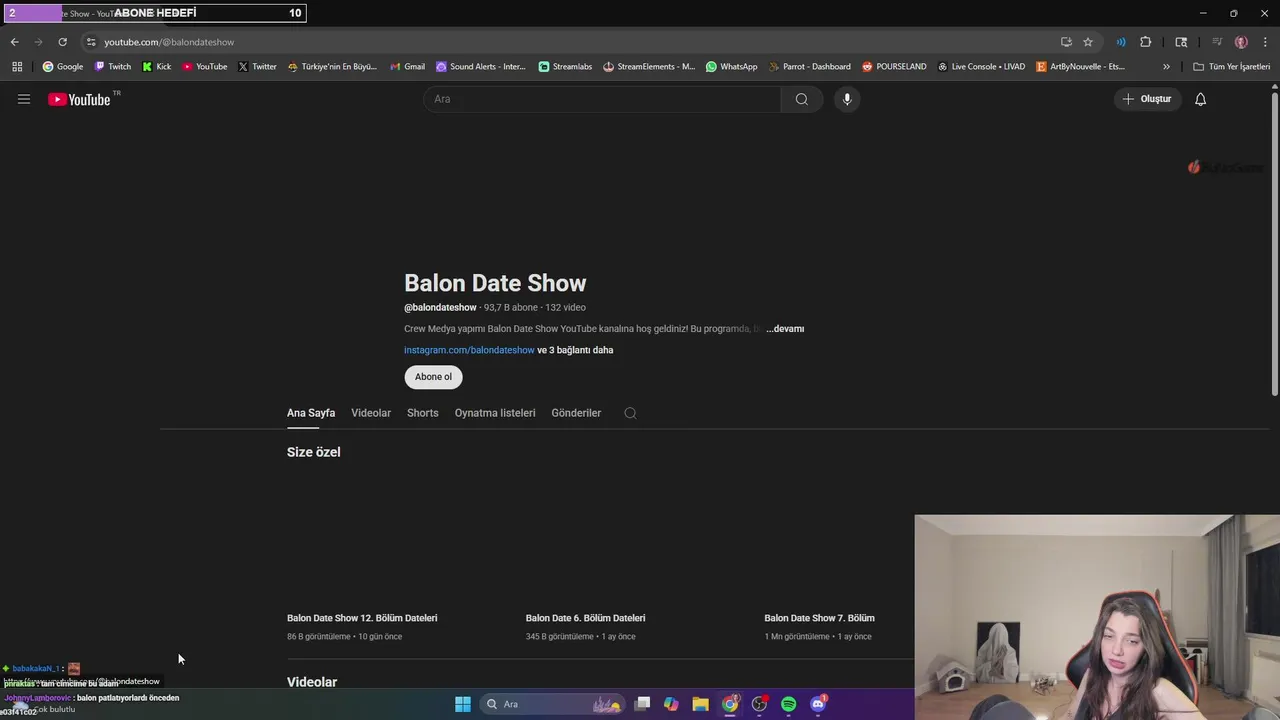Open the WhatsApp bookmark
The image size is (1280, 720).
point(732,67)
